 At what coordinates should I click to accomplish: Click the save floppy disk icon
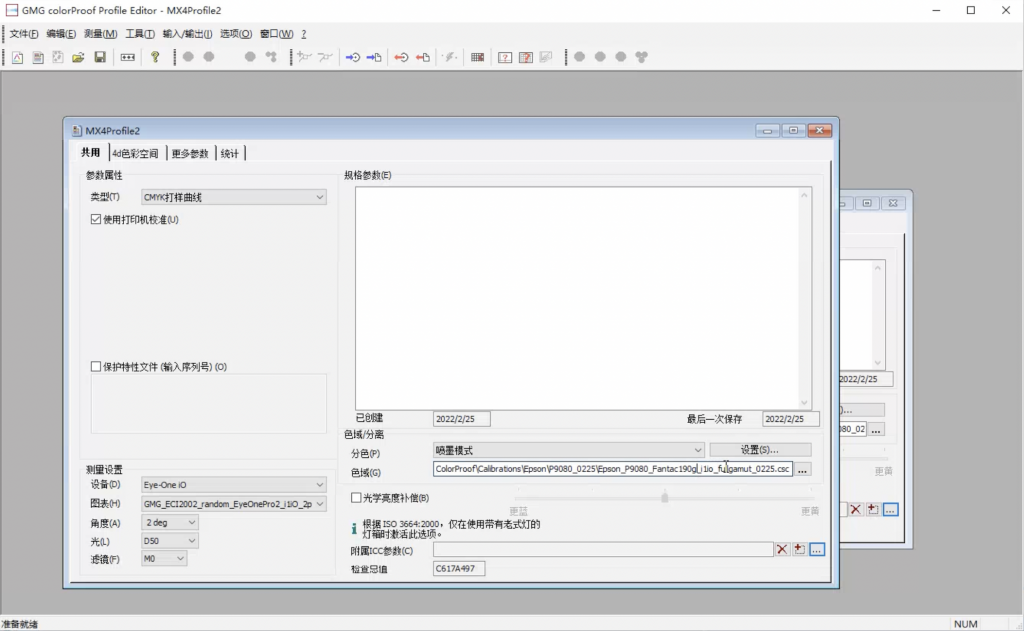(100, 57)
